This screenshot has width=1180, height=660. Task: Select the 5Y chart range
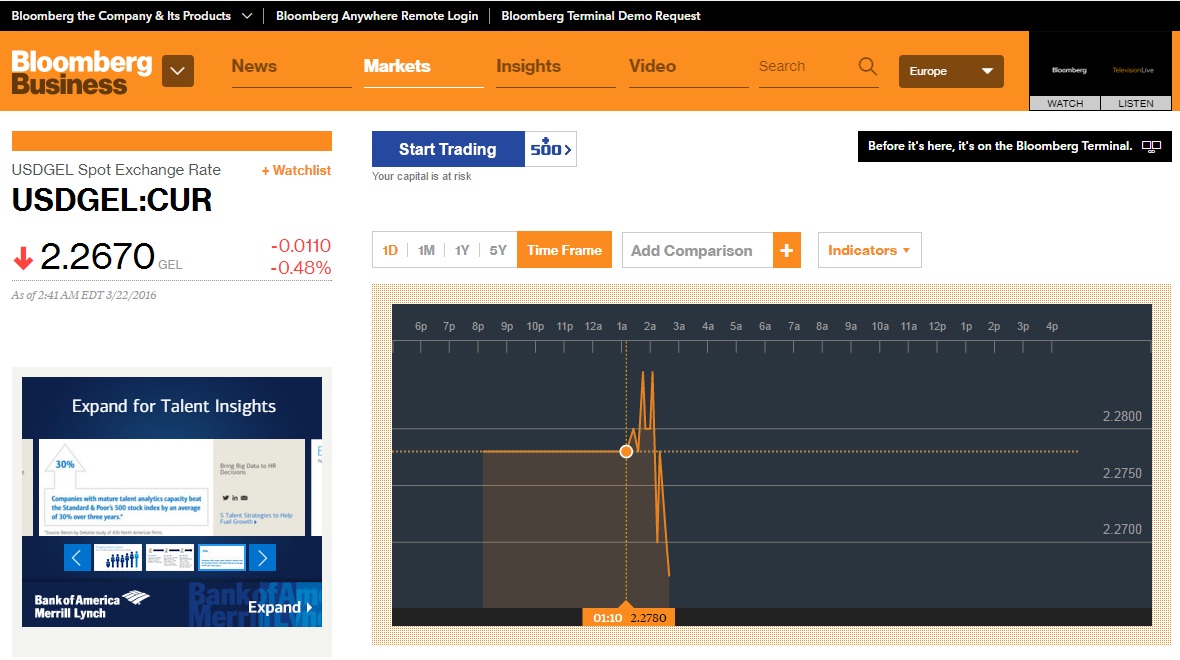click(x=498, y=251)
